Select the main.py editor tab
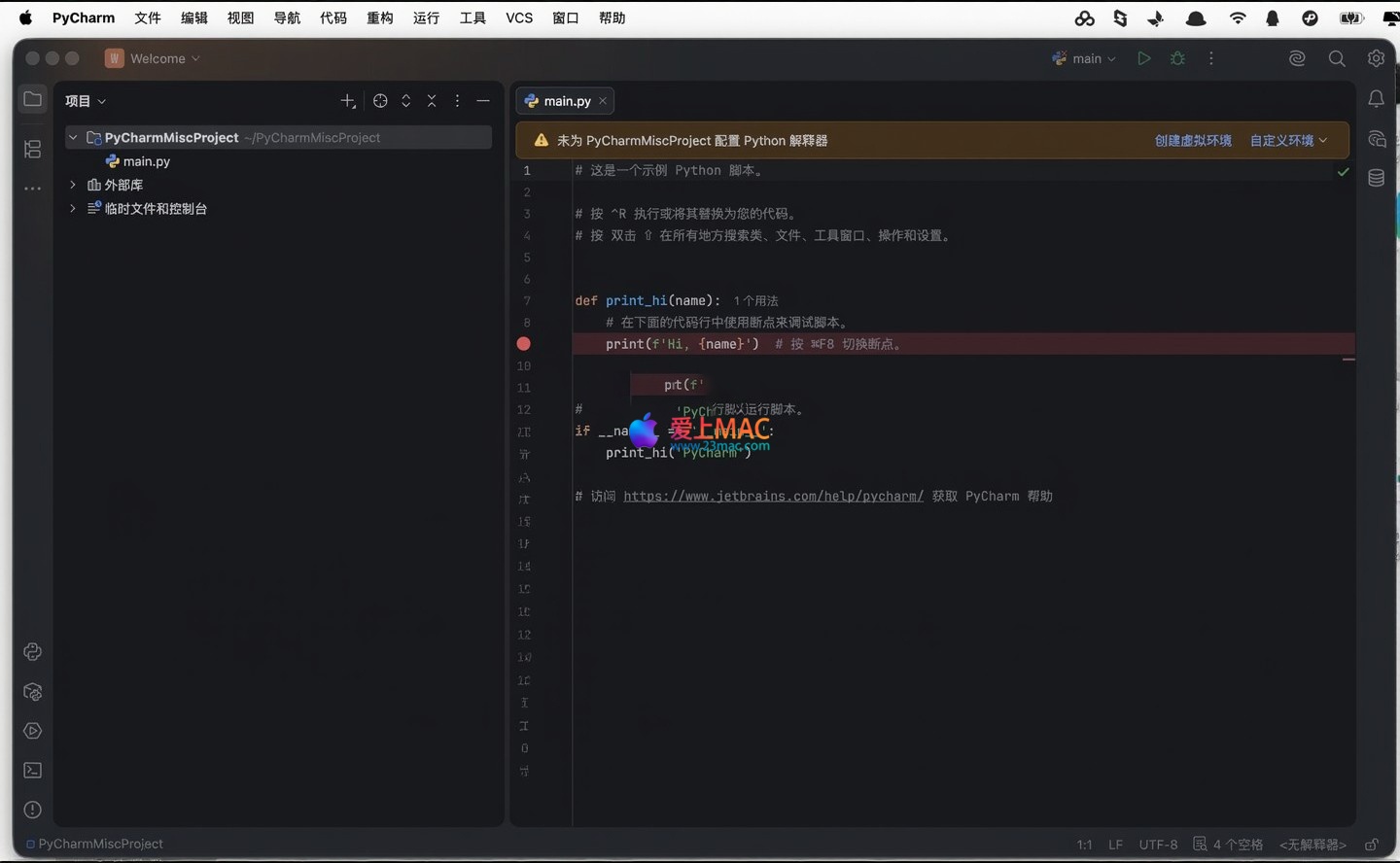Viewport: 1400px width, 863px height. pyautogui.click(x=566, y=101)
